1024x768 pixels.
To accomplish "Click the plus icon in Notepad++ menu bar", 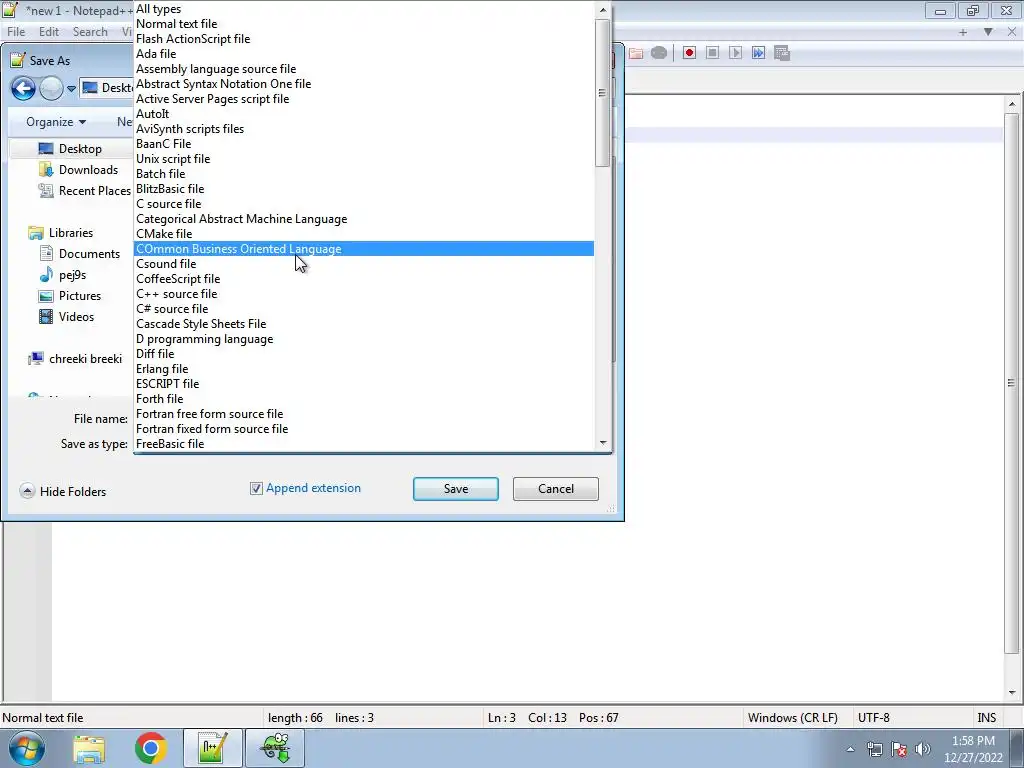I will click(963, 32).
